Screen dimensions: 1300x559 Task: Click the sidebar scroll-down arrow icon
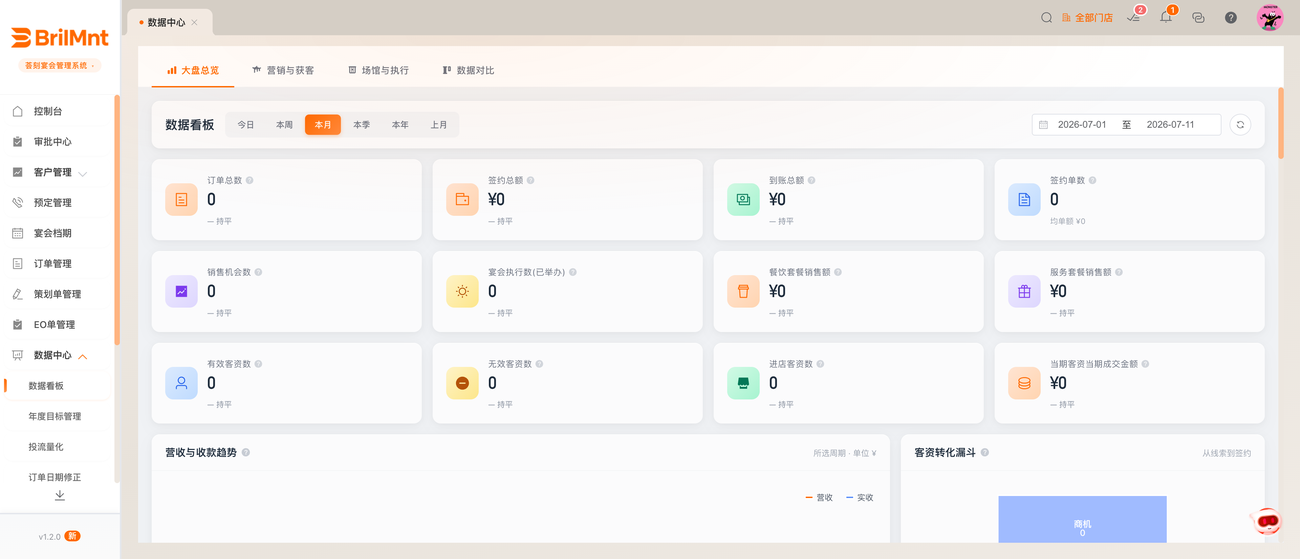click(x=60, y=496)
